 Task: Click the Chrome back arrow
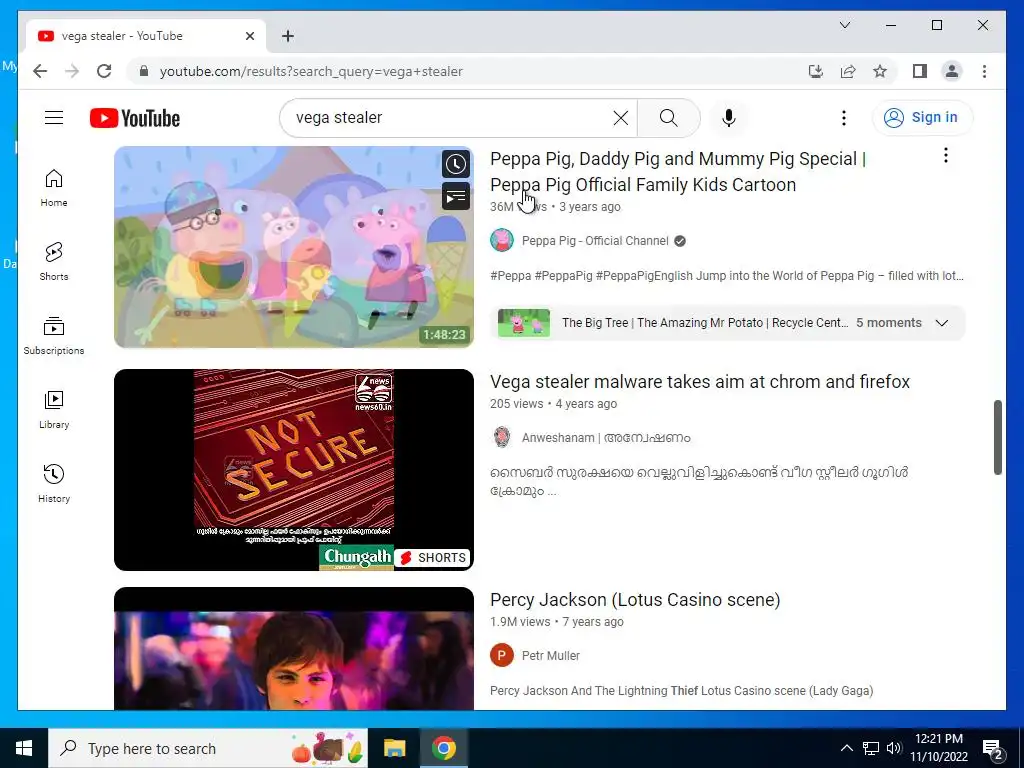[40, 71]
